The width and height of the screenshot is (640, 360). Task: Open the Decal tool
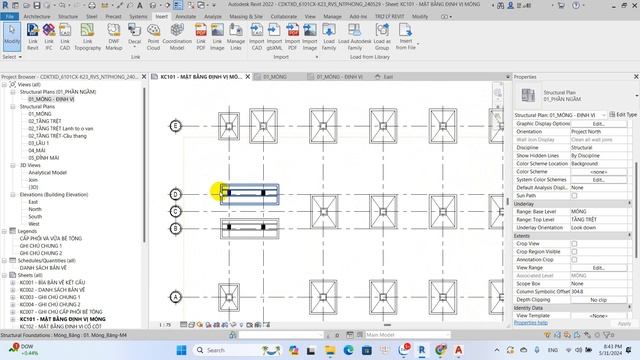(x=134, y=36)
